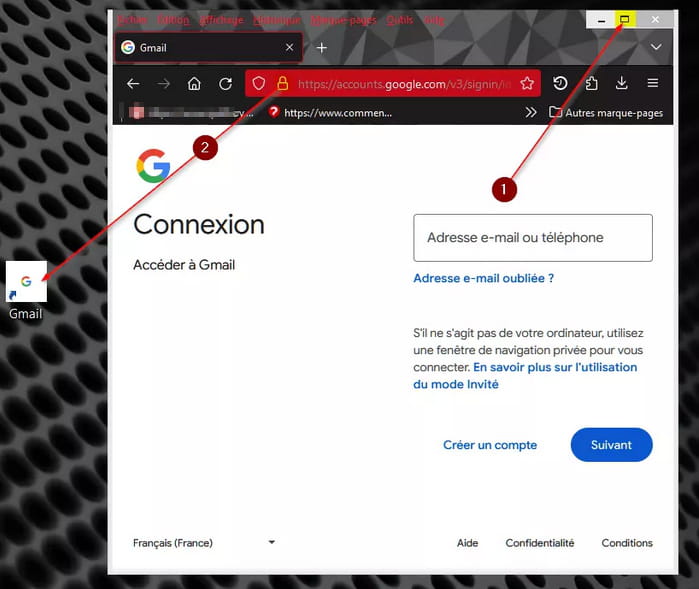Click the tracking protection shield icon

259,83
